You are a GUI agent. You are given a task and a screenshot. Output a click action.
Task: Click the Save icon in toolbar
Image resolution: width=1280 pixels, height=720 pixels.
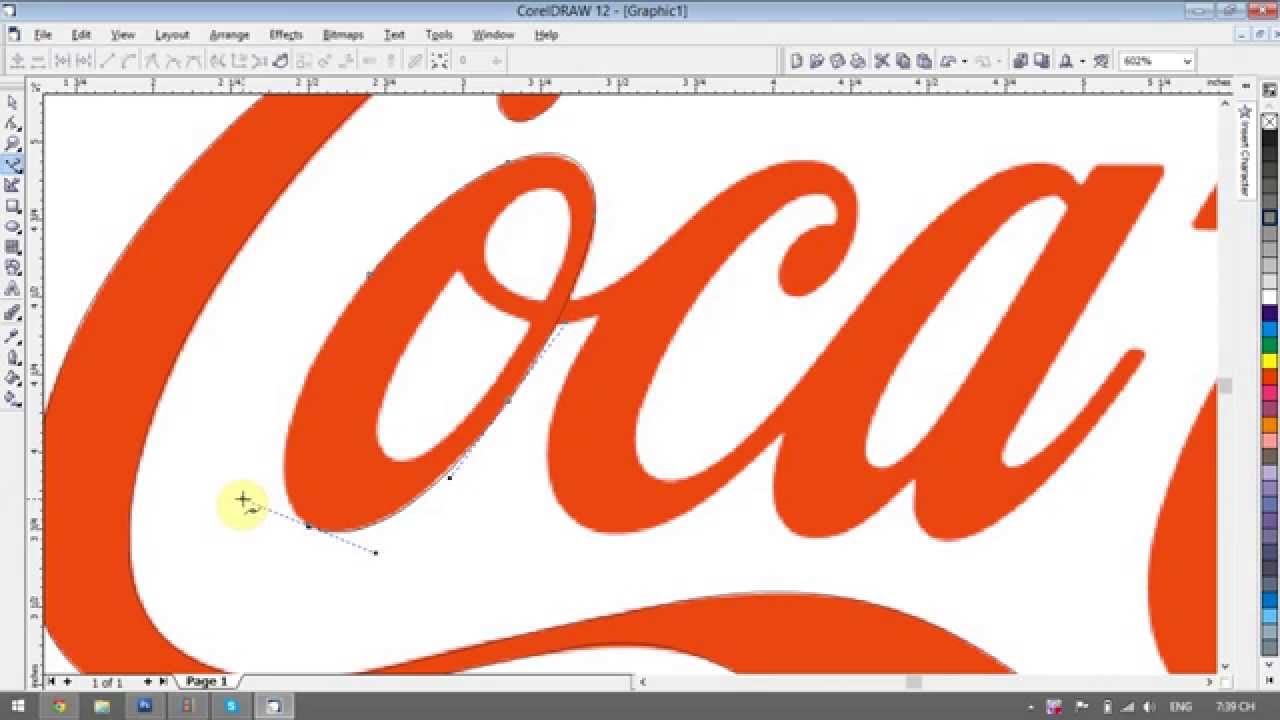837,61
